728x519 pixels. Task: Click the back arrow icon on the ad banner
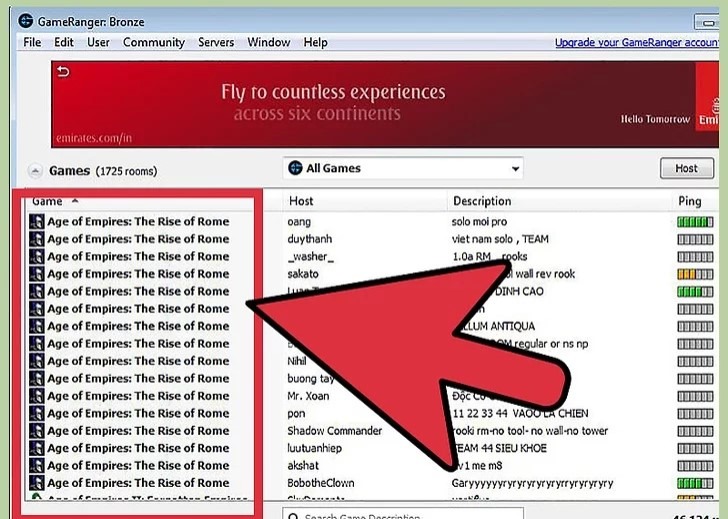click(63, 71)
